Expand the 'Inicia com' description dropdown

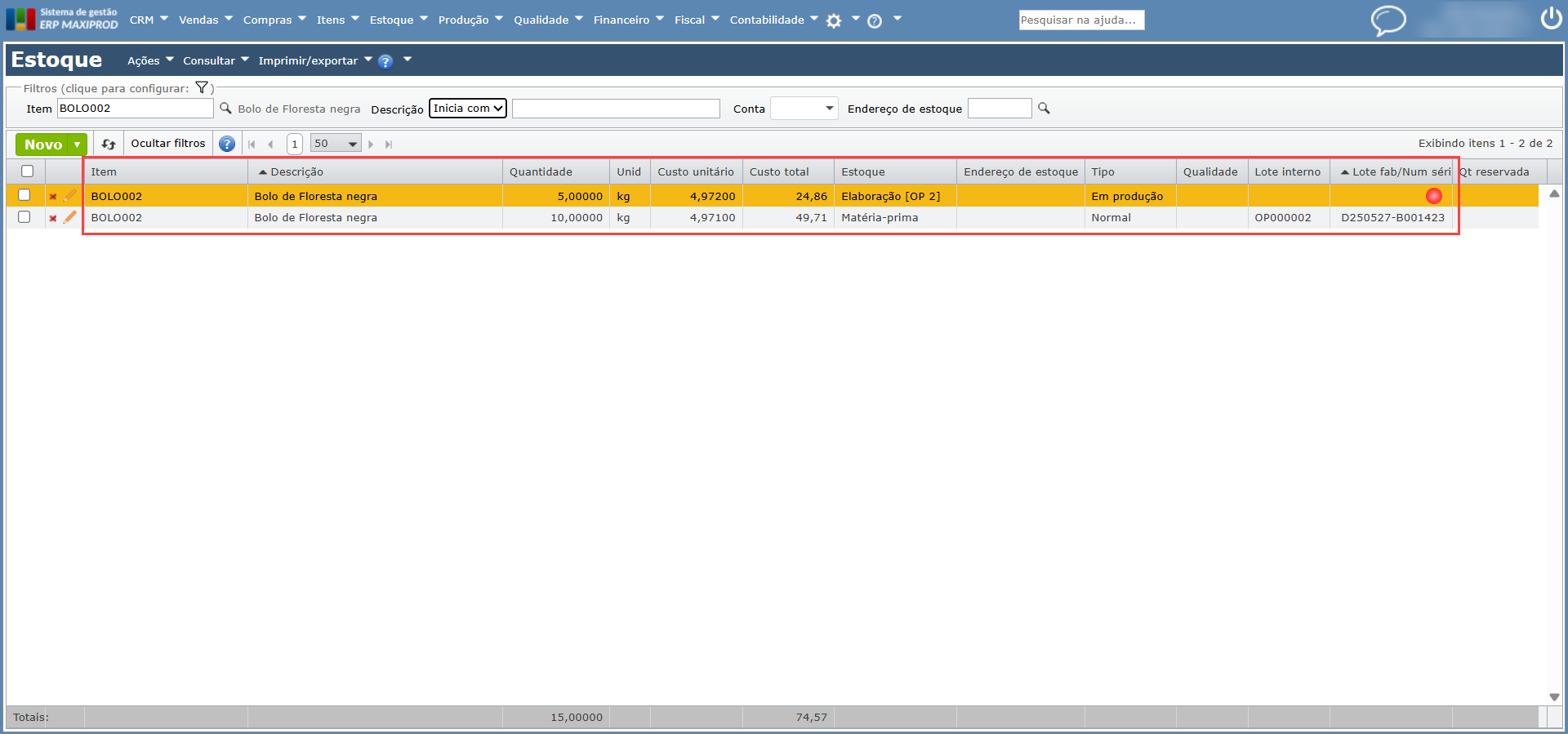468,109
